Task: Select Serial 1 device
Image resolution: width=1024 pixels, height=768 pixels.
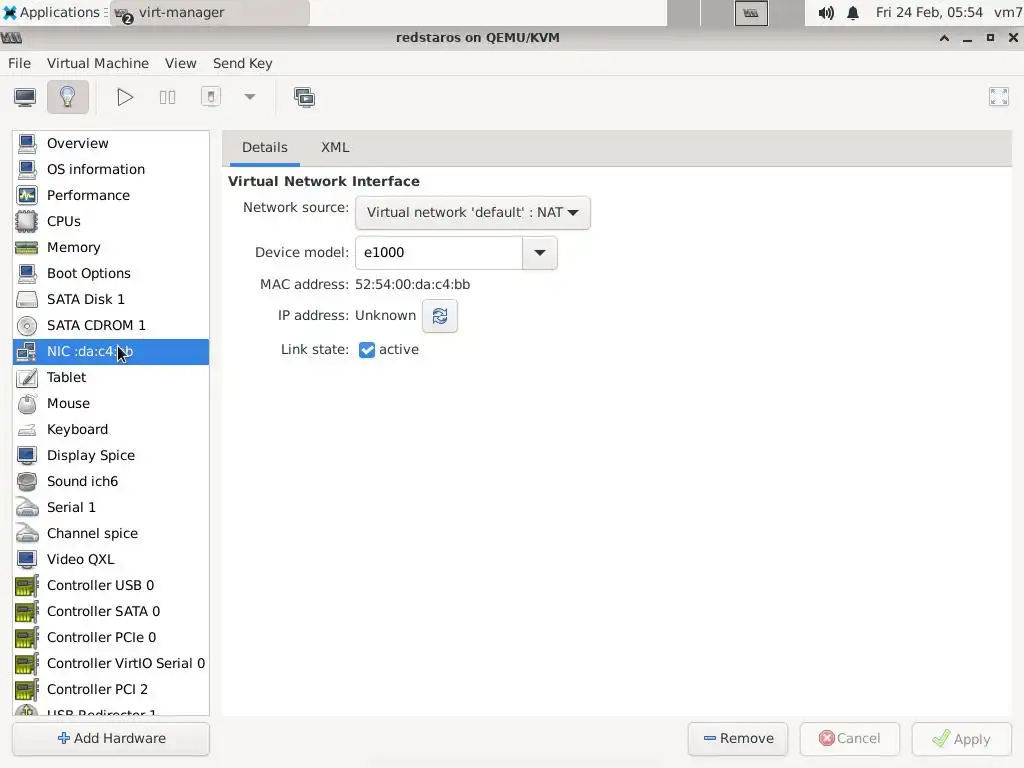Action: 111,507
